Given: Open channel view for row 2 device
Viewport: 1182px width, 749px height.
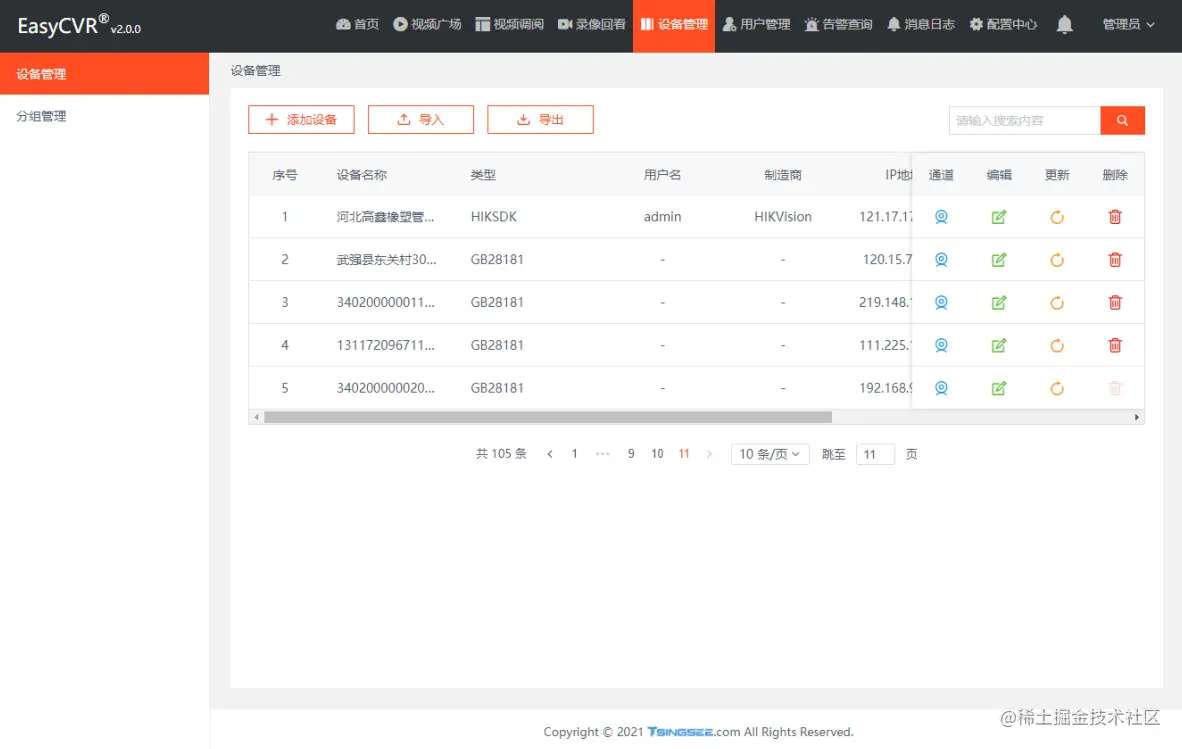Looking at the screenshot, I should point(941,260).
